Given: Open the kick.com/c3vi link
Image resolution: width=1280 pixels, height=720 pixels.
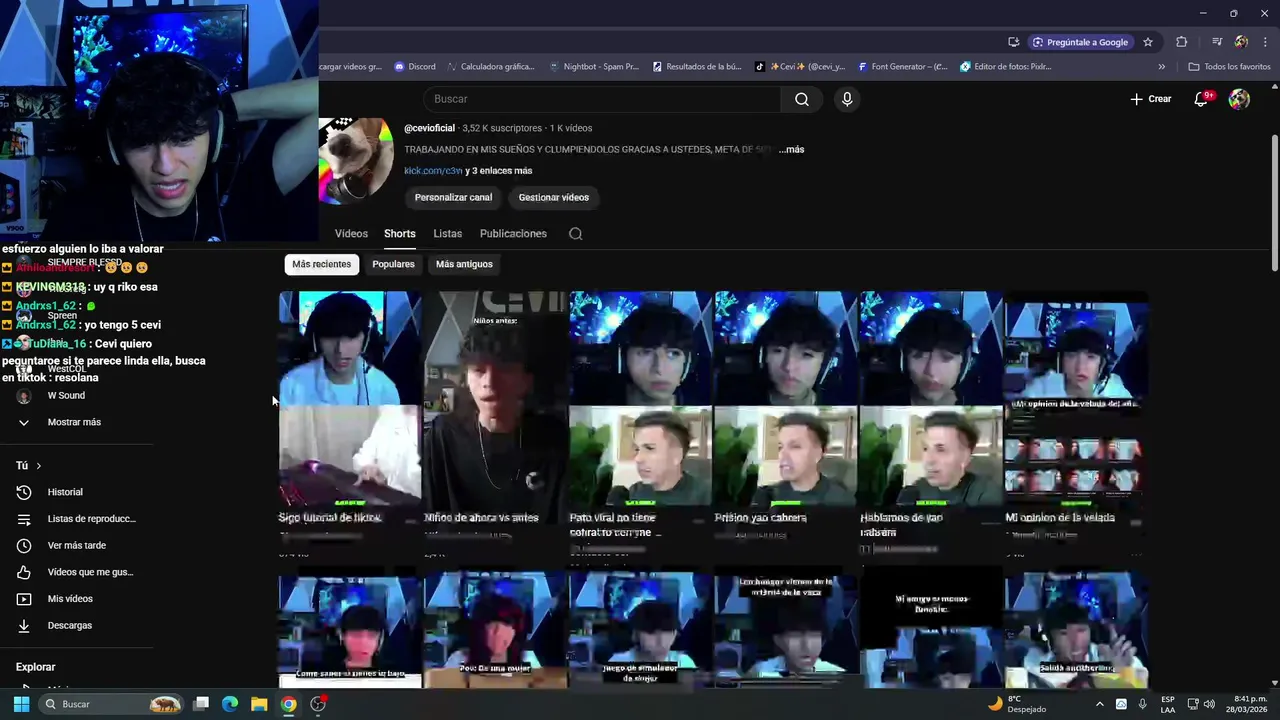Looking at the screenshot, I should point(433,171).
